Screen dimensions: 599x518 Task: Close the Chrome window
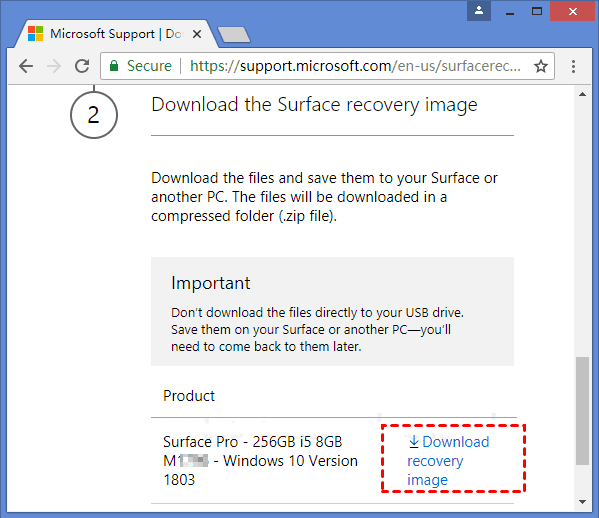click(573, 11)
